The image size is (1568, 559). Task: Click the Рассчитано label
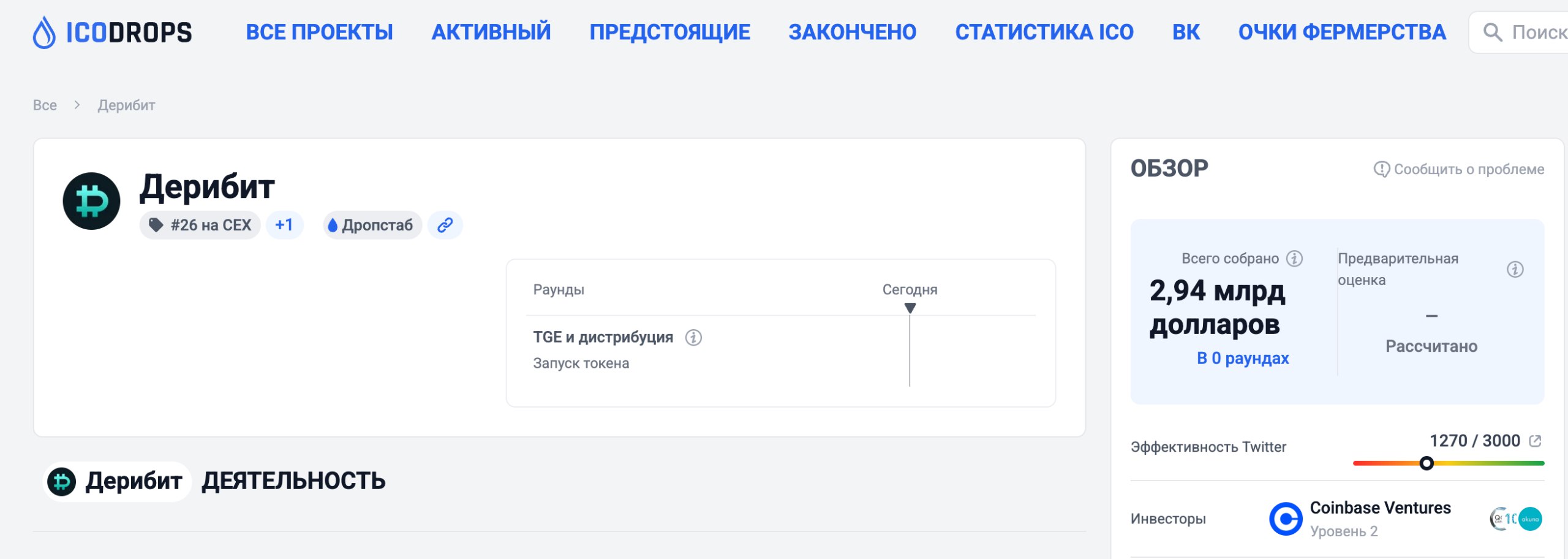(1431, 346)
